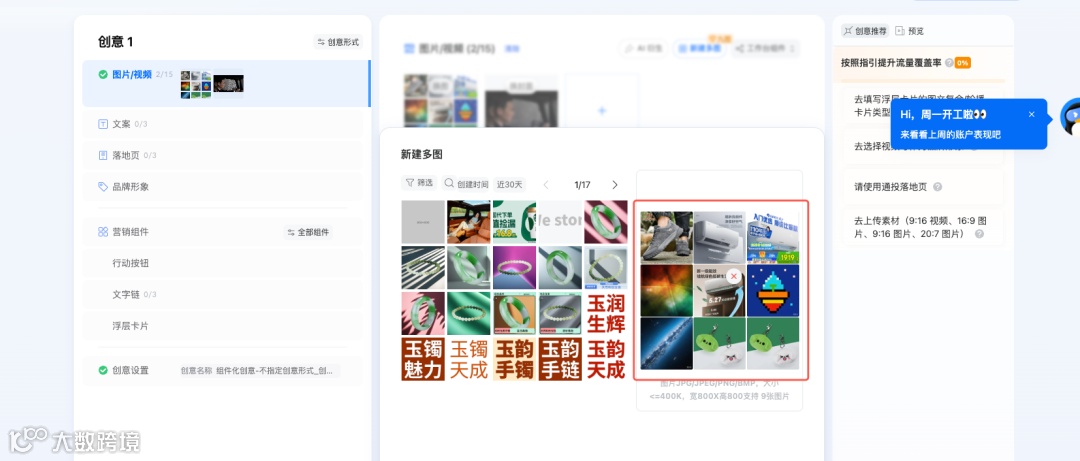Select the woman in car image
This screenshot has height=461, width=1080.
468,222
